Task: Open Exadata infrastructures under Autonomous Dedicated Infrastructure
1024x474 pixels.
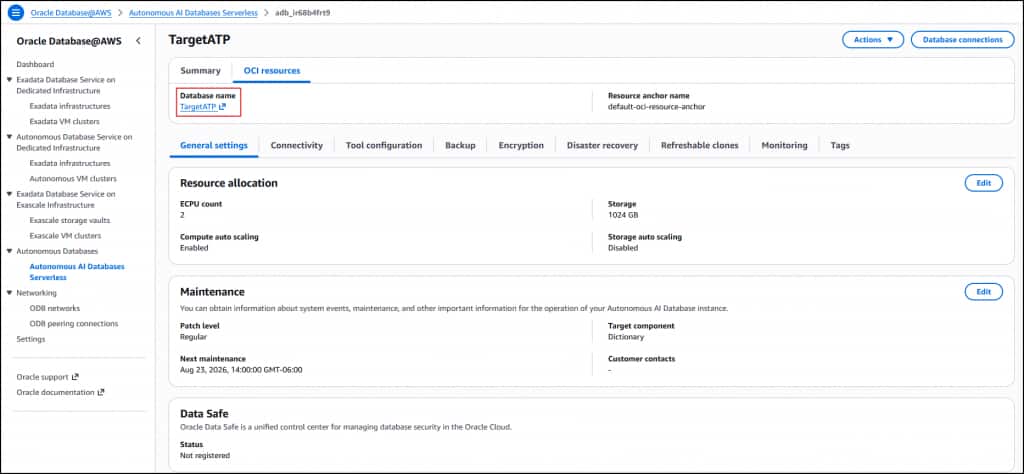Action: [70, 163]
